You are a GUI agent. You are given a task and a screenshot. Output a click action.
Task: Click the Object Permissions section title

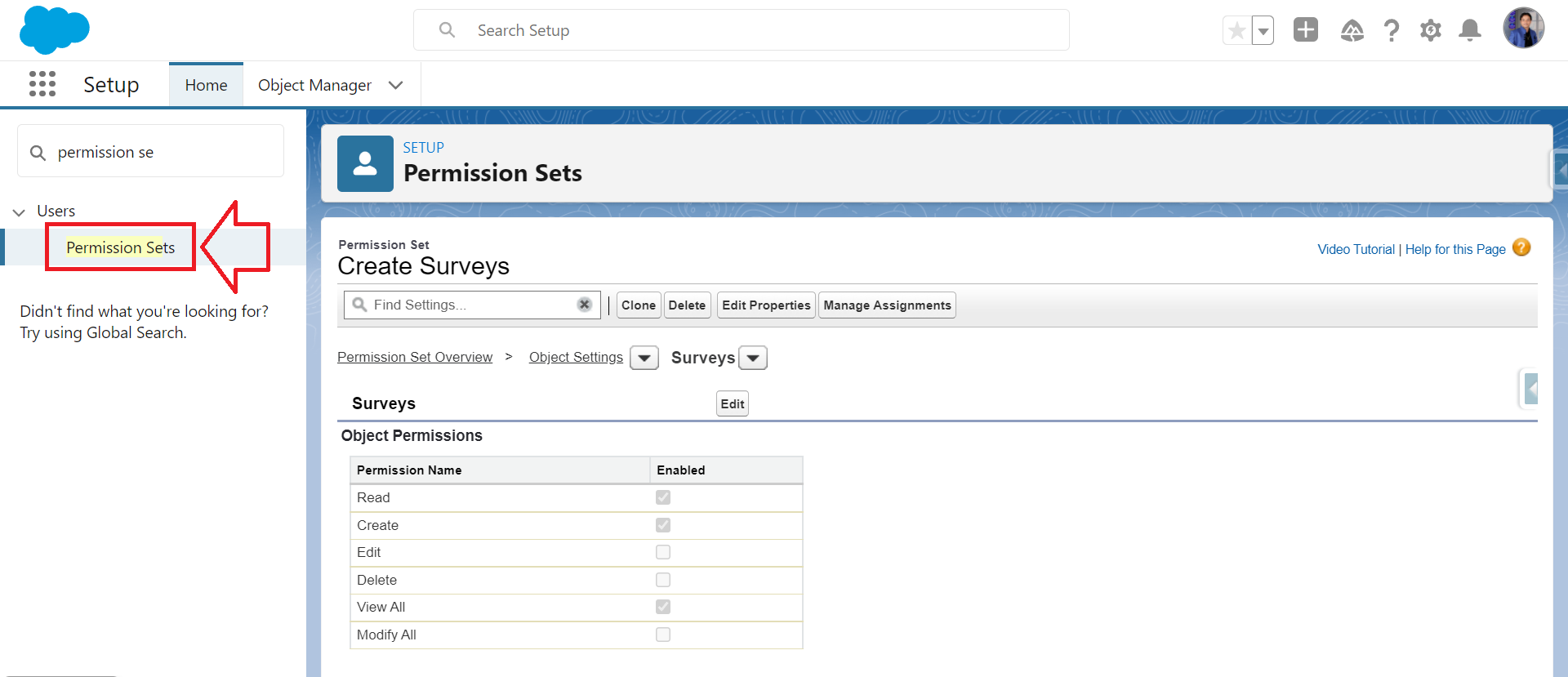(412, 436)
